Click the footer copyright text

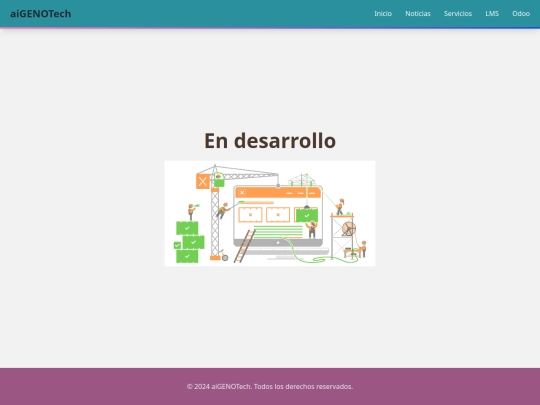pos(270,386)
